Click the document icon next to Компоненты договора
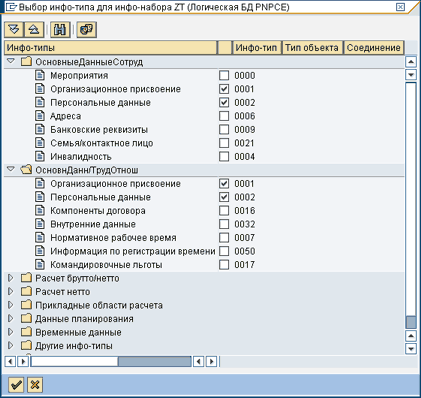The height and width of the screenshot is (398, 421). (40, 210)
